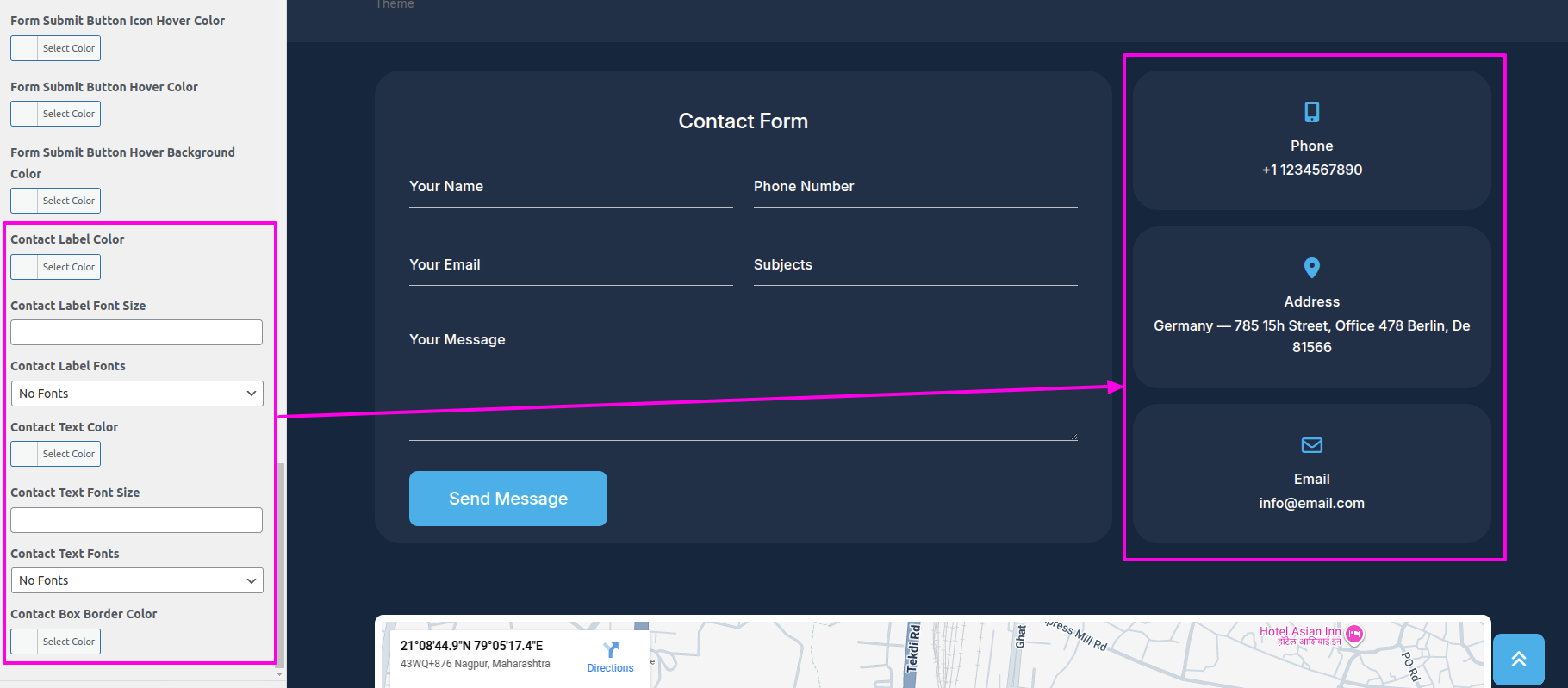Image resolution: width=1568 pixels, height=688 pixels.
Task: Click the Your Name input field
Action: pyautogui.click(x=571, y=187)
